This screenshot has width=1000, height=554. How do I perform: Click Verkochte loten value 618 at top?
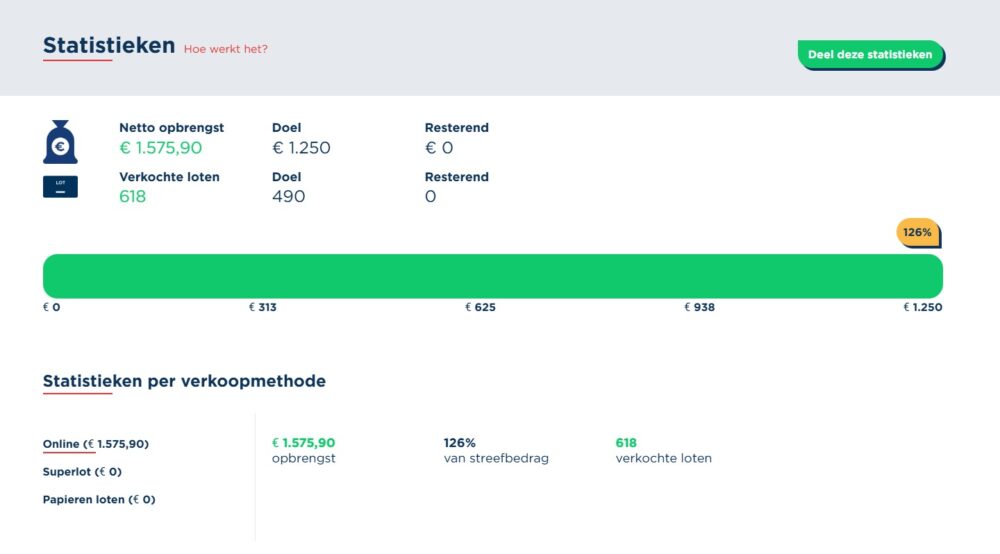[x=133, y=196]
